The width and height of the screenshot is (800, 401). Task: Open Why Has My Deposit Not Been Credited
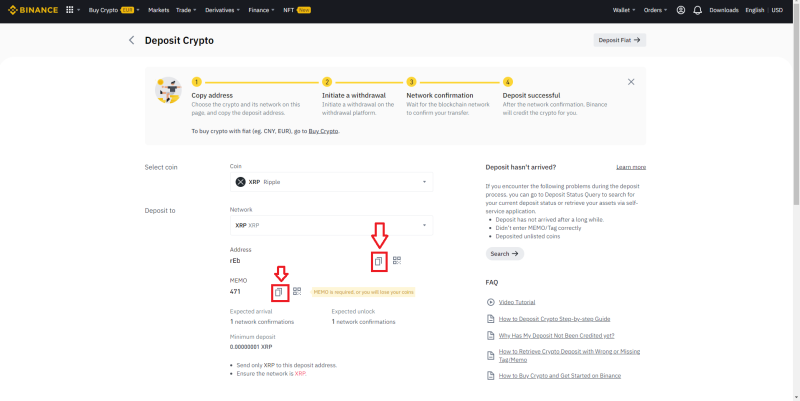pyautogui.click(x=556, y=336)
